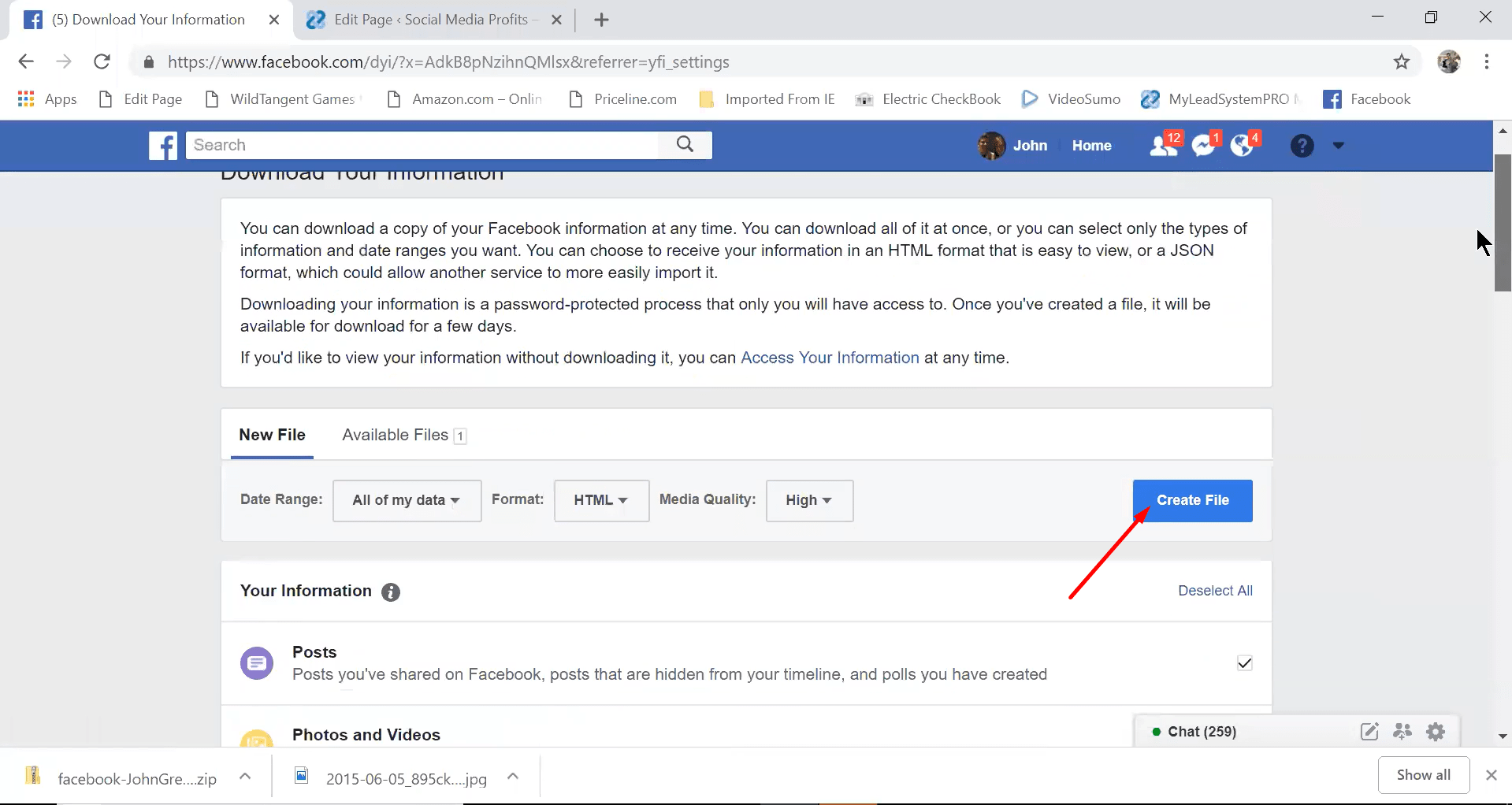
Task: Click Deselect All link
Action: click(x=1215, y=591)
